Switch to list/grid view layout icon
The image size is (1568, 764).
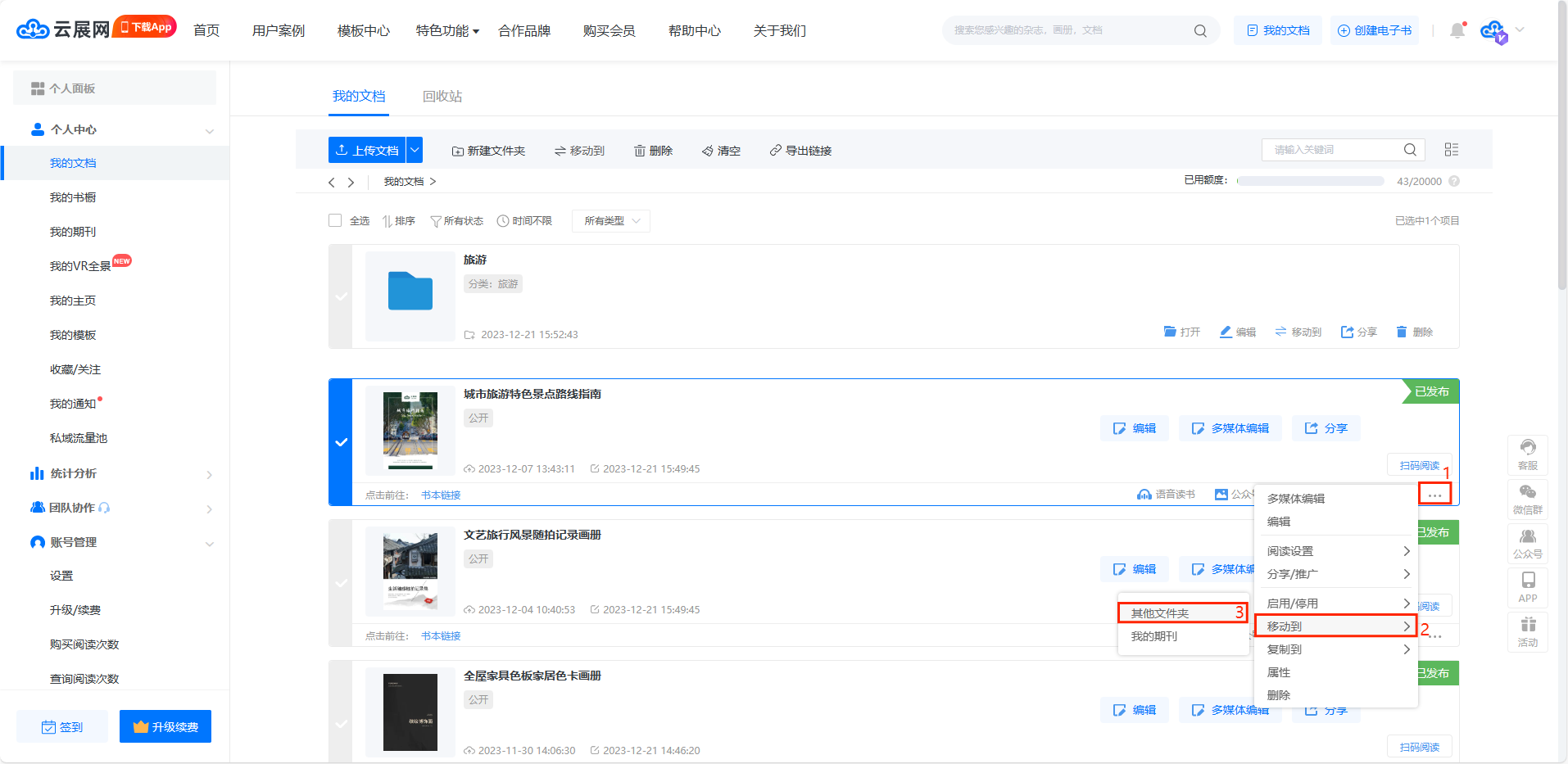point(1451,149)
